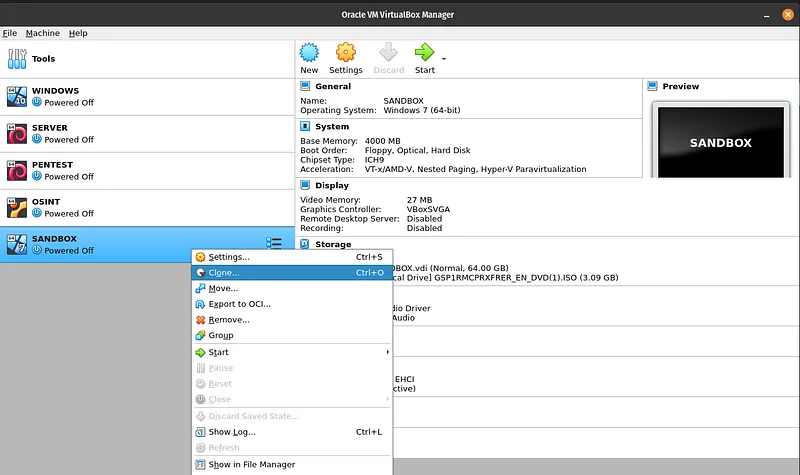
Task: Click the System section heading
Action: pyautogui.click(x=332, y=127)
